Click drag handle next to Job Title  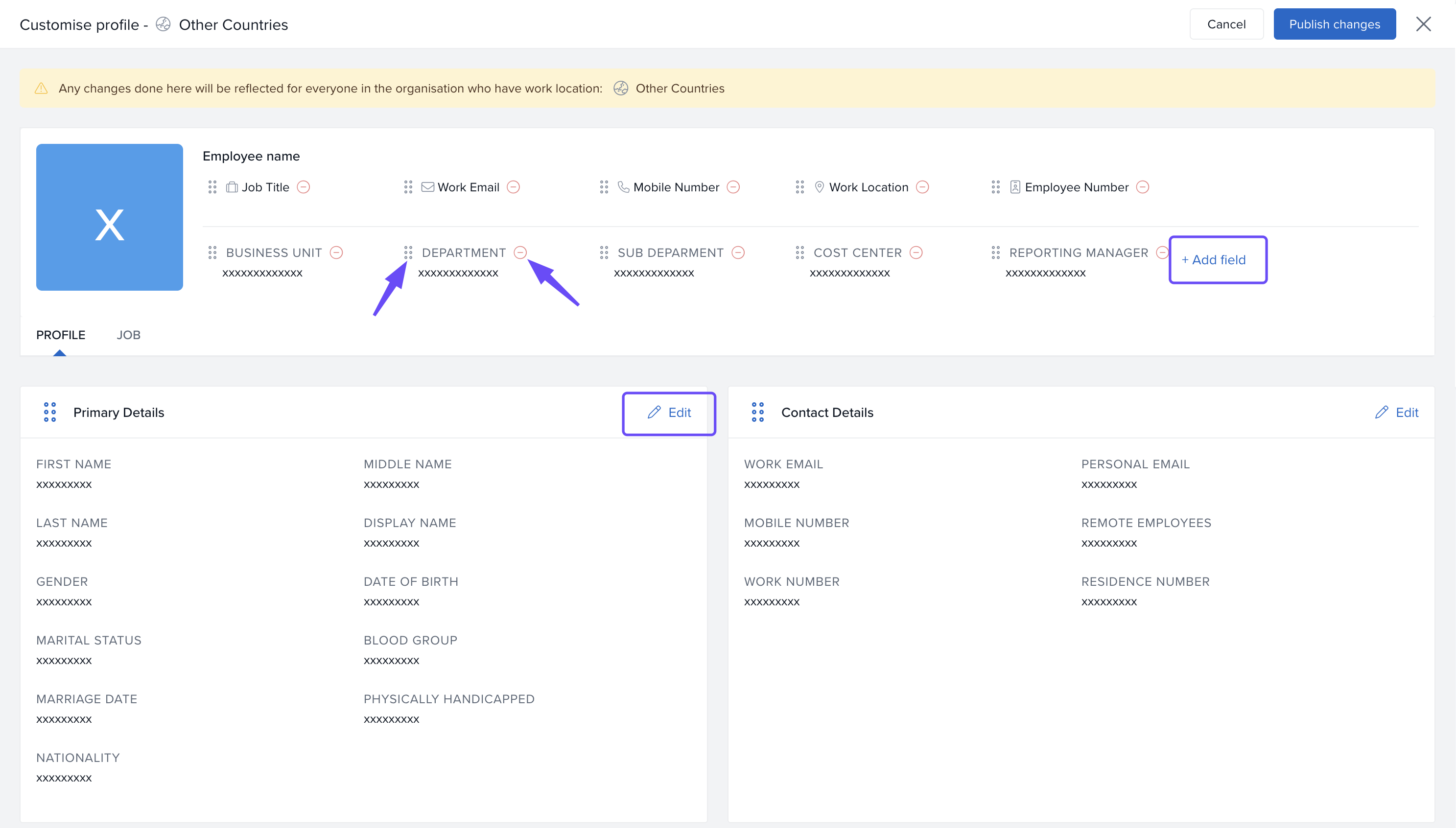212,187
